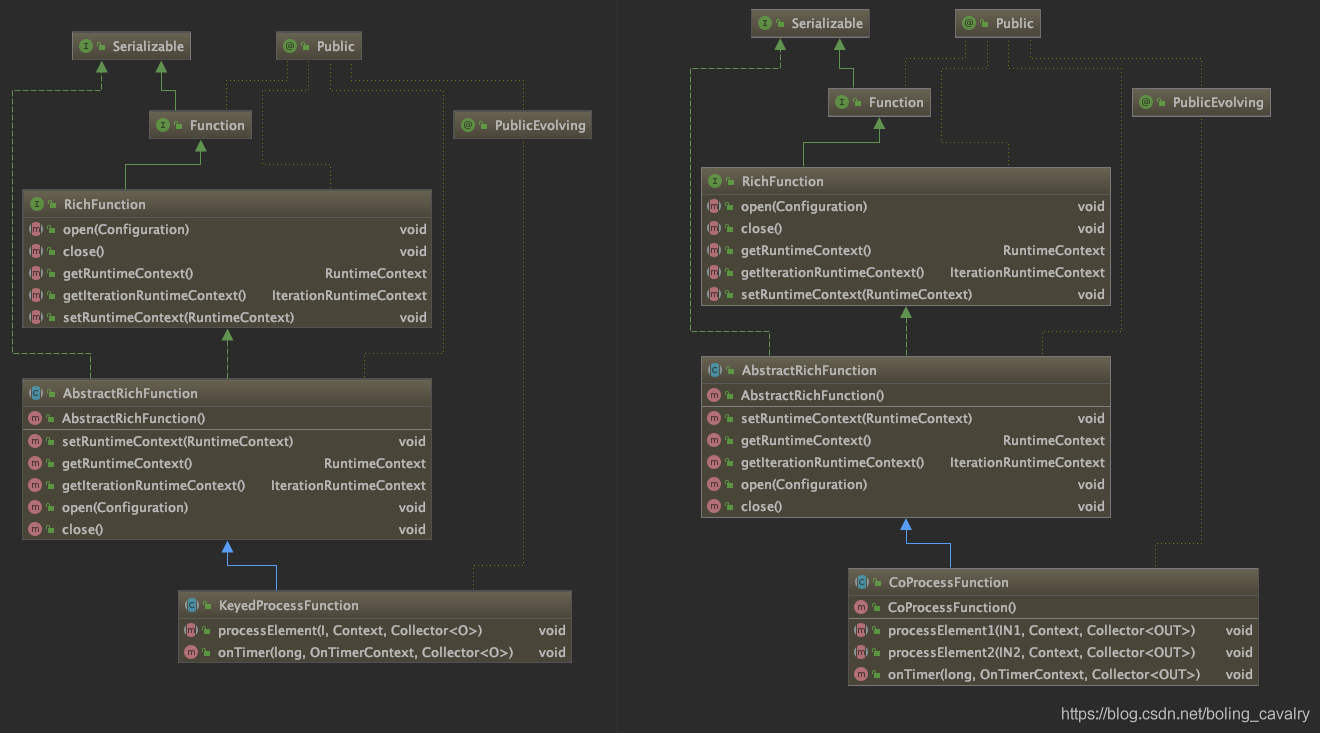Screen dimensions: 1320x733
Task: Select left AbstractRichFunction setRuntimeContext(RuntimeContext) method
Action: click(x=178, y=441)
